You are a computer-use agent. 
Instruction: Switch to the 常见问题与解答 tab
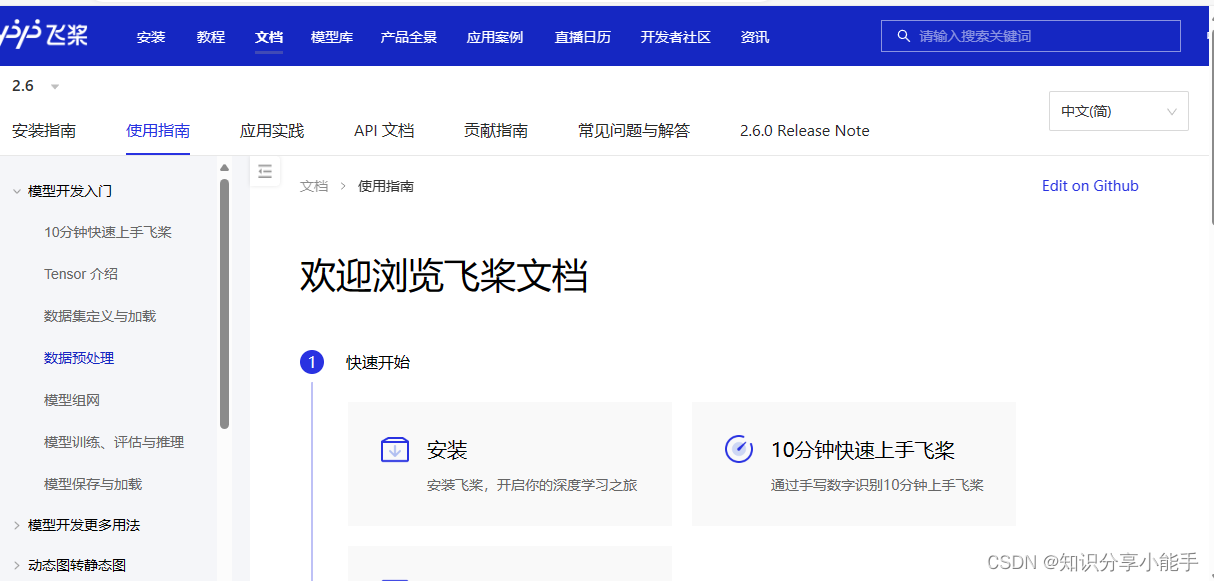[x=634, y=131]
